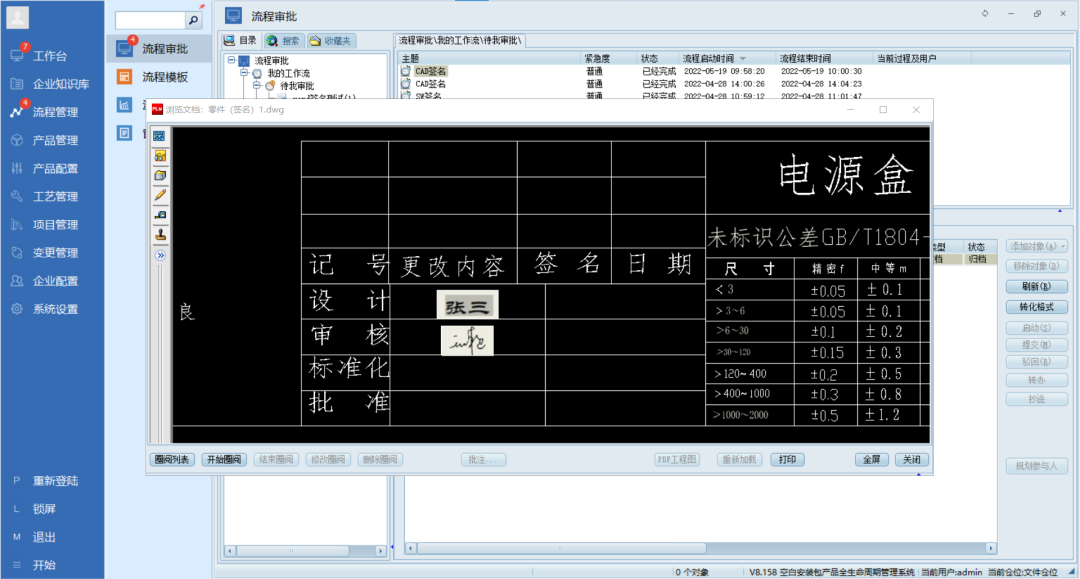The height and width of the screenshot is (579, 1080).
Task: Switch to the 搜索 tab
Action: pos(283,40)
